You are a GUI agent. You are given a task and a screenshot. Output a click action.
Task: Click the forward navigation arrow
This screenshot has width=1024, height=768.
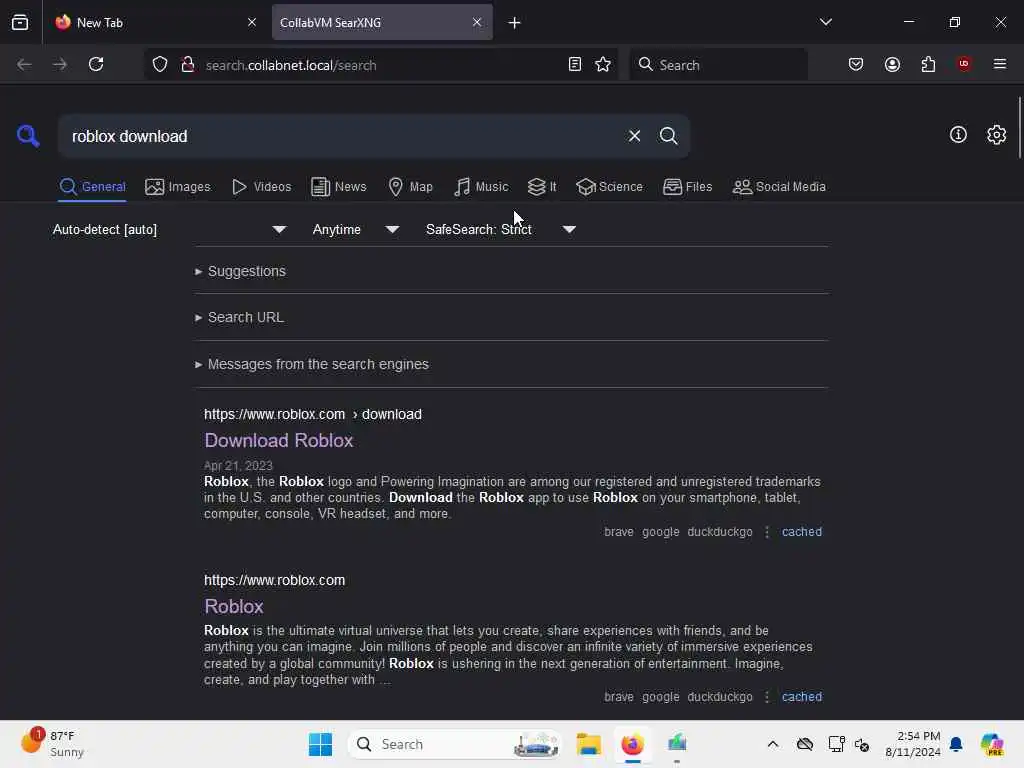pyautogui.click(x=59, y=64)
